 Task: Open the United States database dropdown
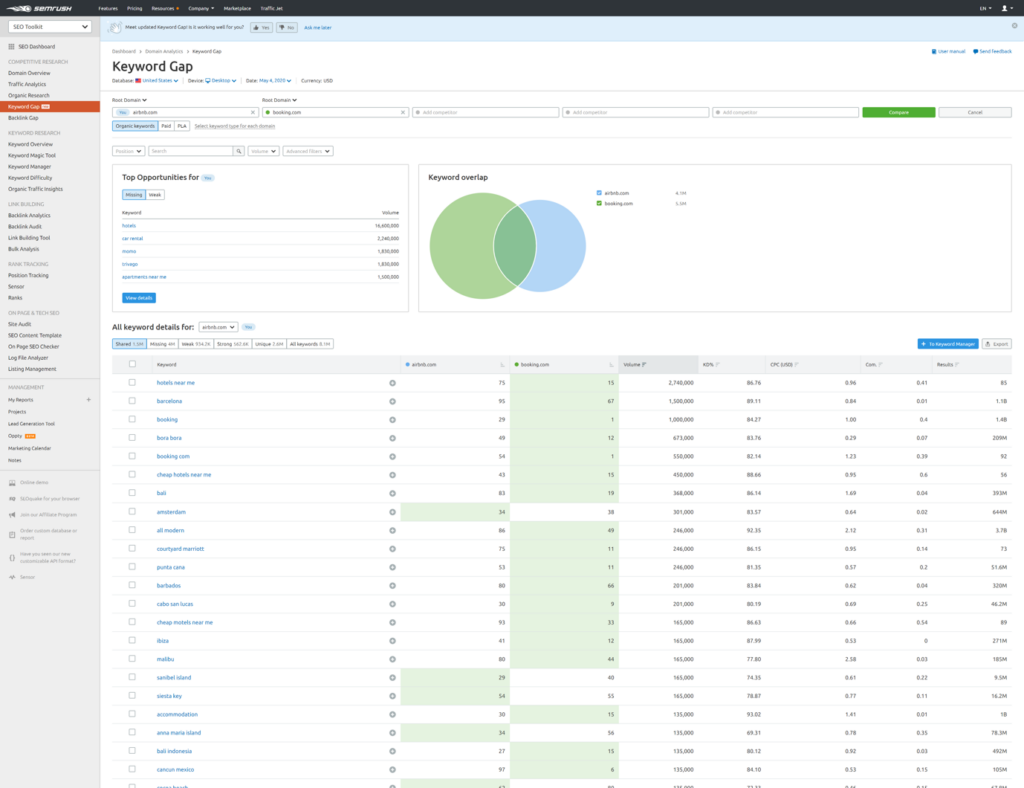click(x=157, y=81)
